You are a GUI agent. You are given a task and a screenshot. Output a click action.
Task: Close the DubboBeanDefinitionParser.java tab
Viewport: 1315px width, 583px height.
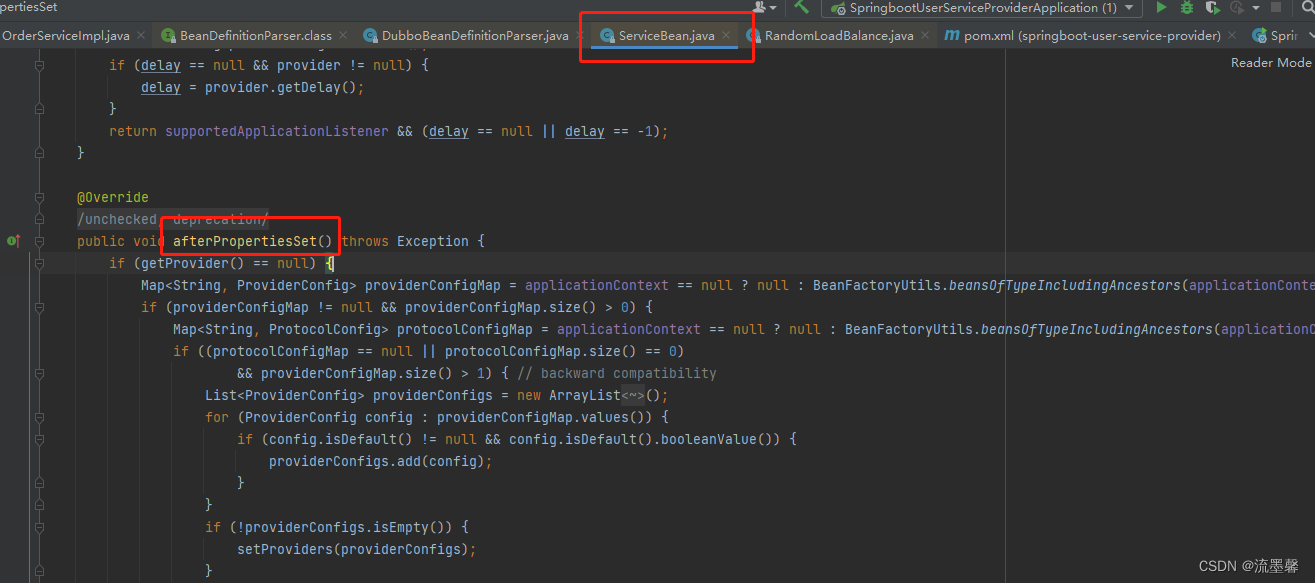click(x=579, y=36)
